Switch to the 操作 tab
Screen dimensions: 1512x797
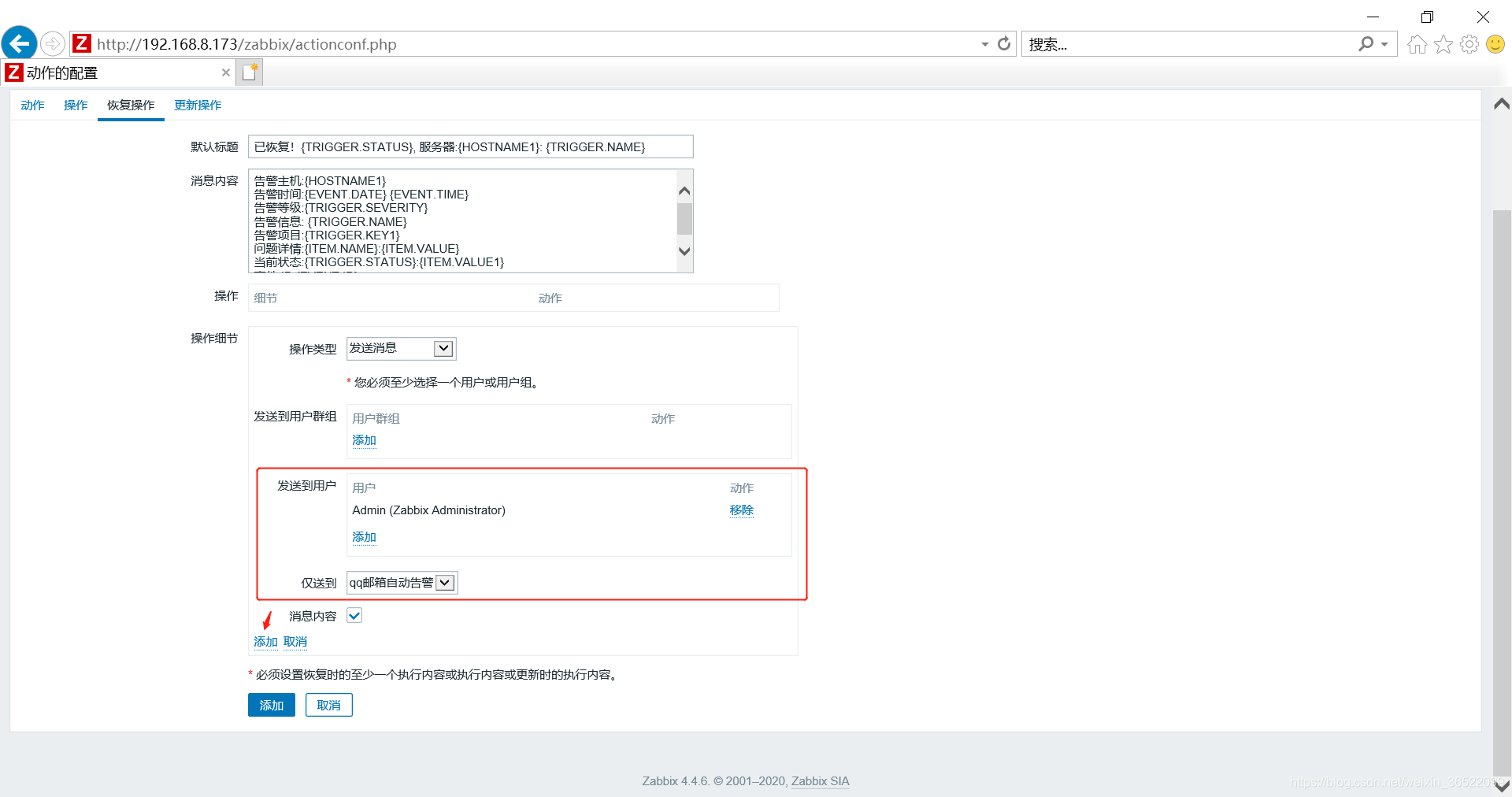pyautogui.click(x=76, y=105)
